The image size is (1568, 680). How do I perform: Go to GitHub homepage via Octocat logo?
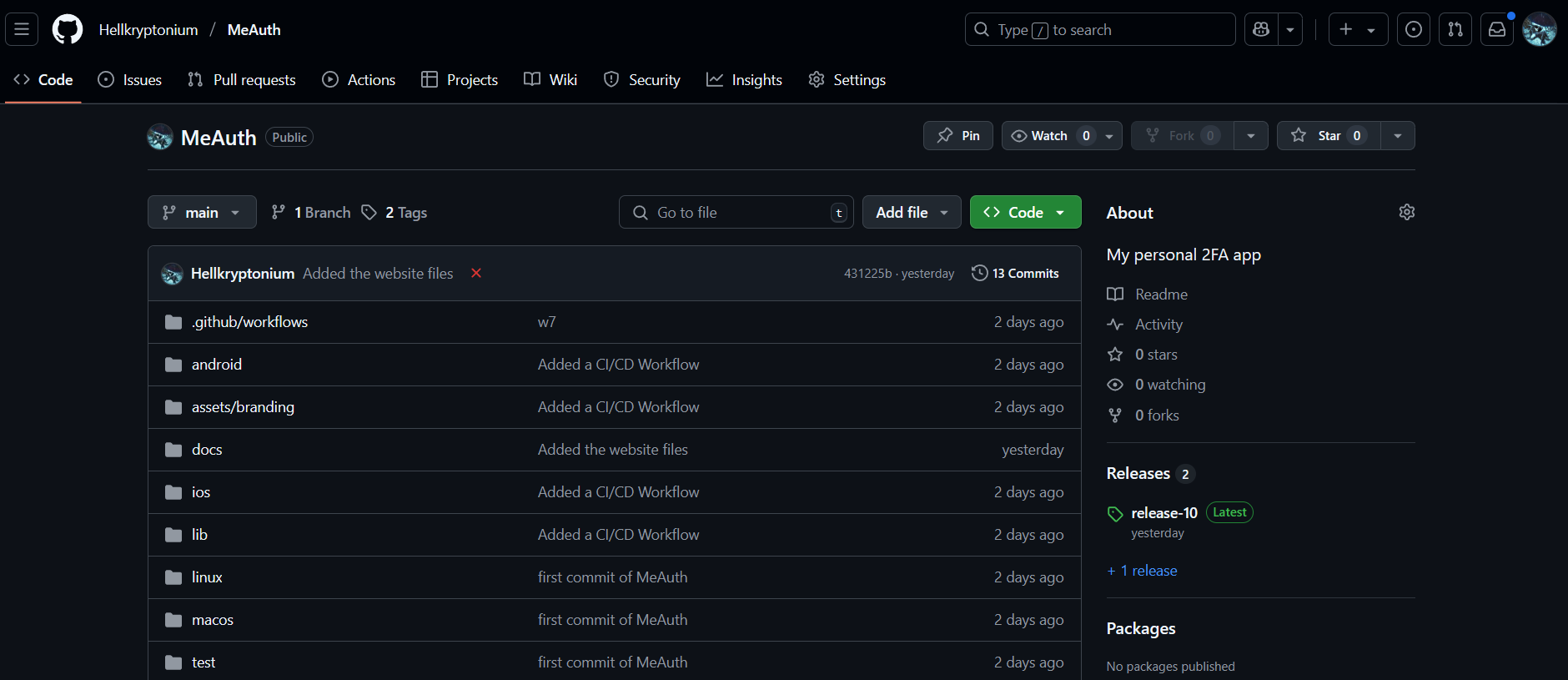(x=68, y=29)
